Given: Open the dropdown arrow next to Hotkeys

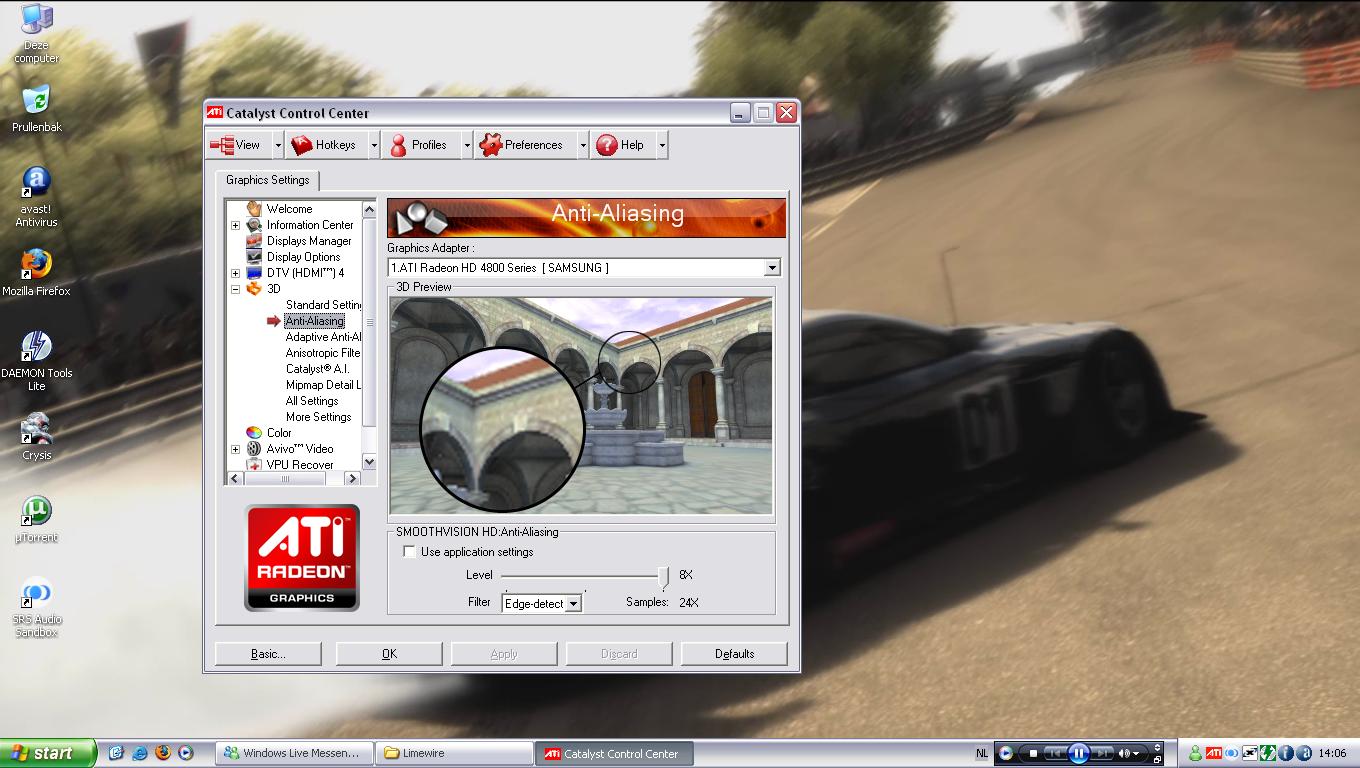Looking at the screenshot, I should click(x=374, y=145).
